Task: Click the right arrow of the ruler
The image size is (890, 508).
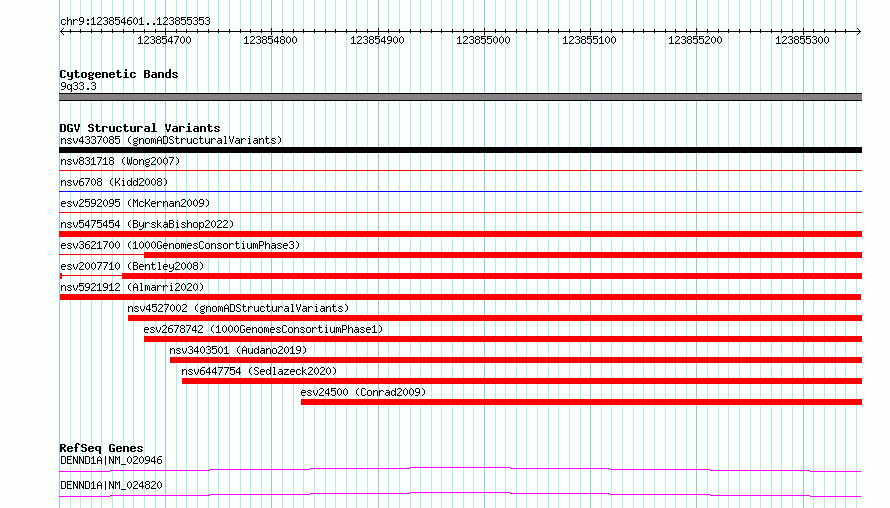Action: point(858,32)
